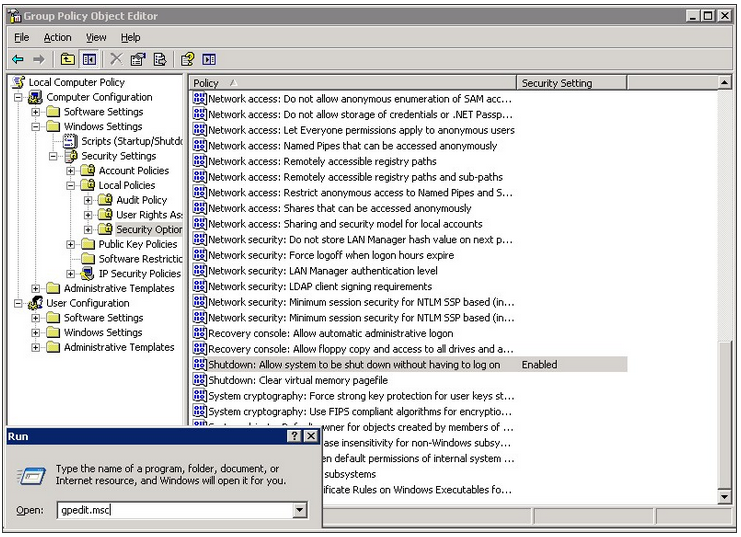Screen dimensions: 741x537
Task: Select Software Settings under User Configuration
Action: [103, 318]
